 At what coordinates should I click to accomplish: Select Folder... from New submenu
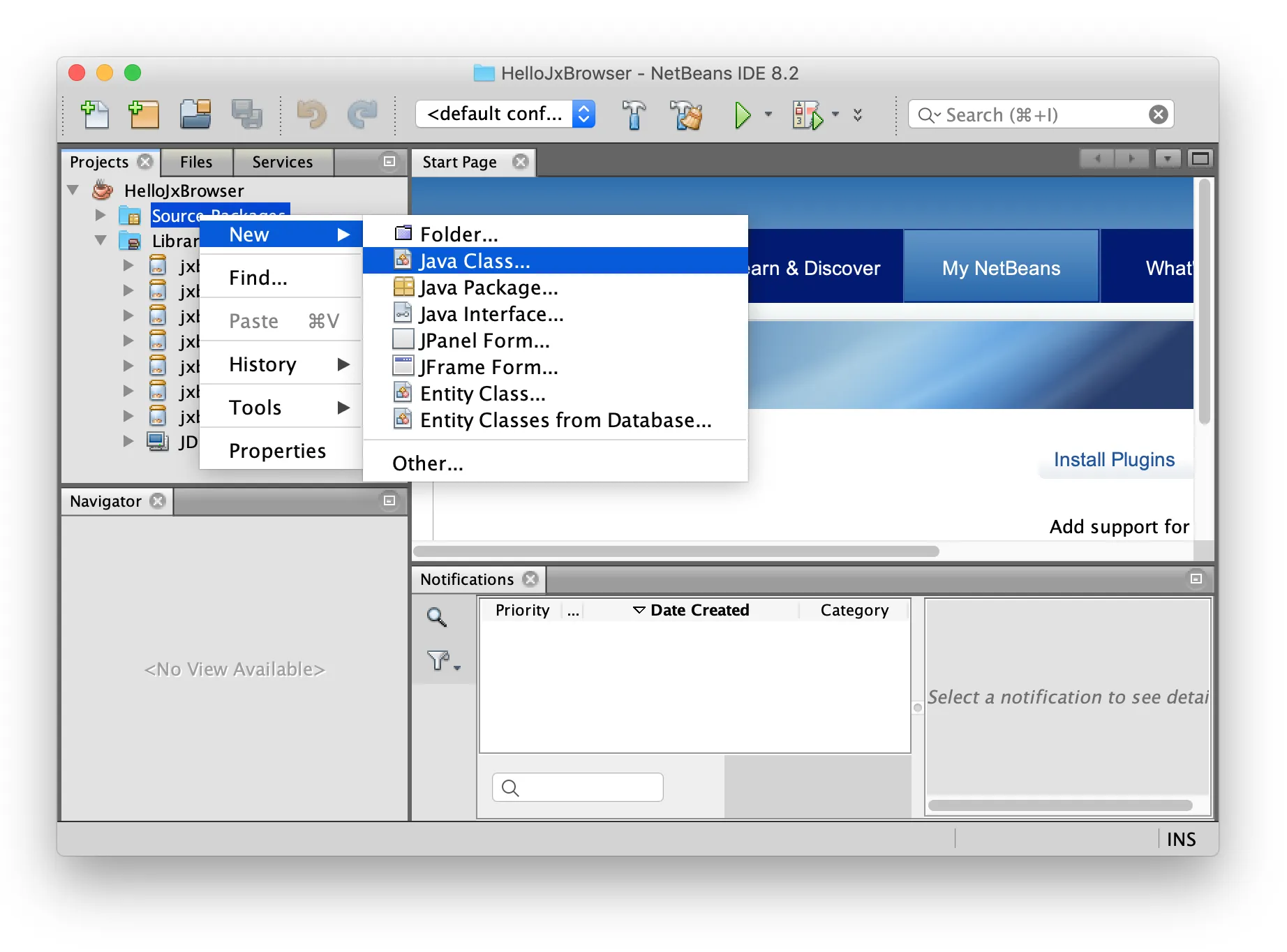pyautogui.click(x=556, y=235)
